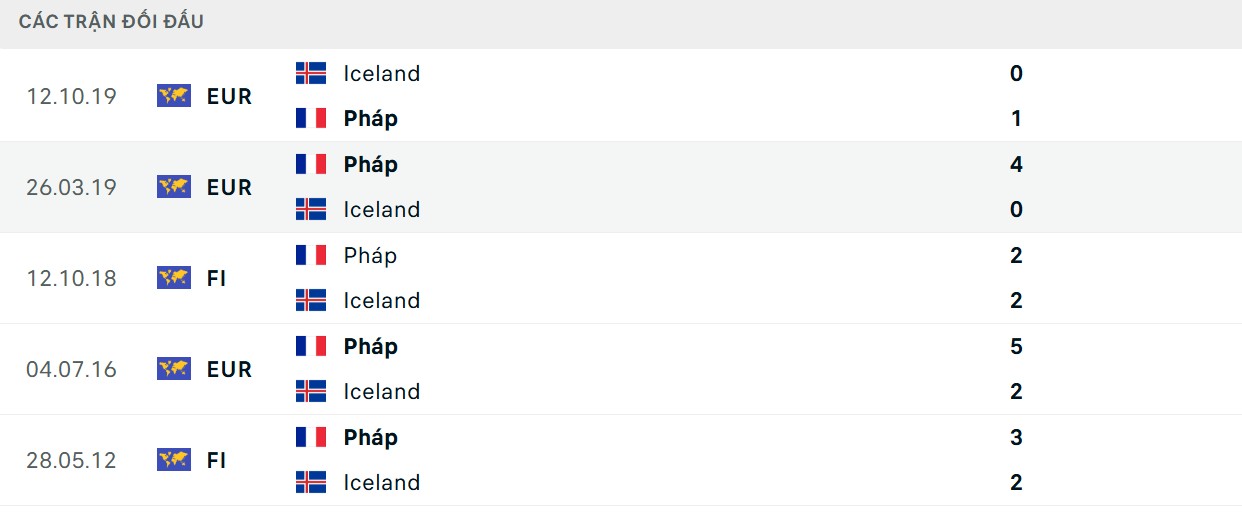The height and width of the screenshot is (529, 1242).
Task: Select the EUR competition label for 04.07.16
Action: click(229, 369)
